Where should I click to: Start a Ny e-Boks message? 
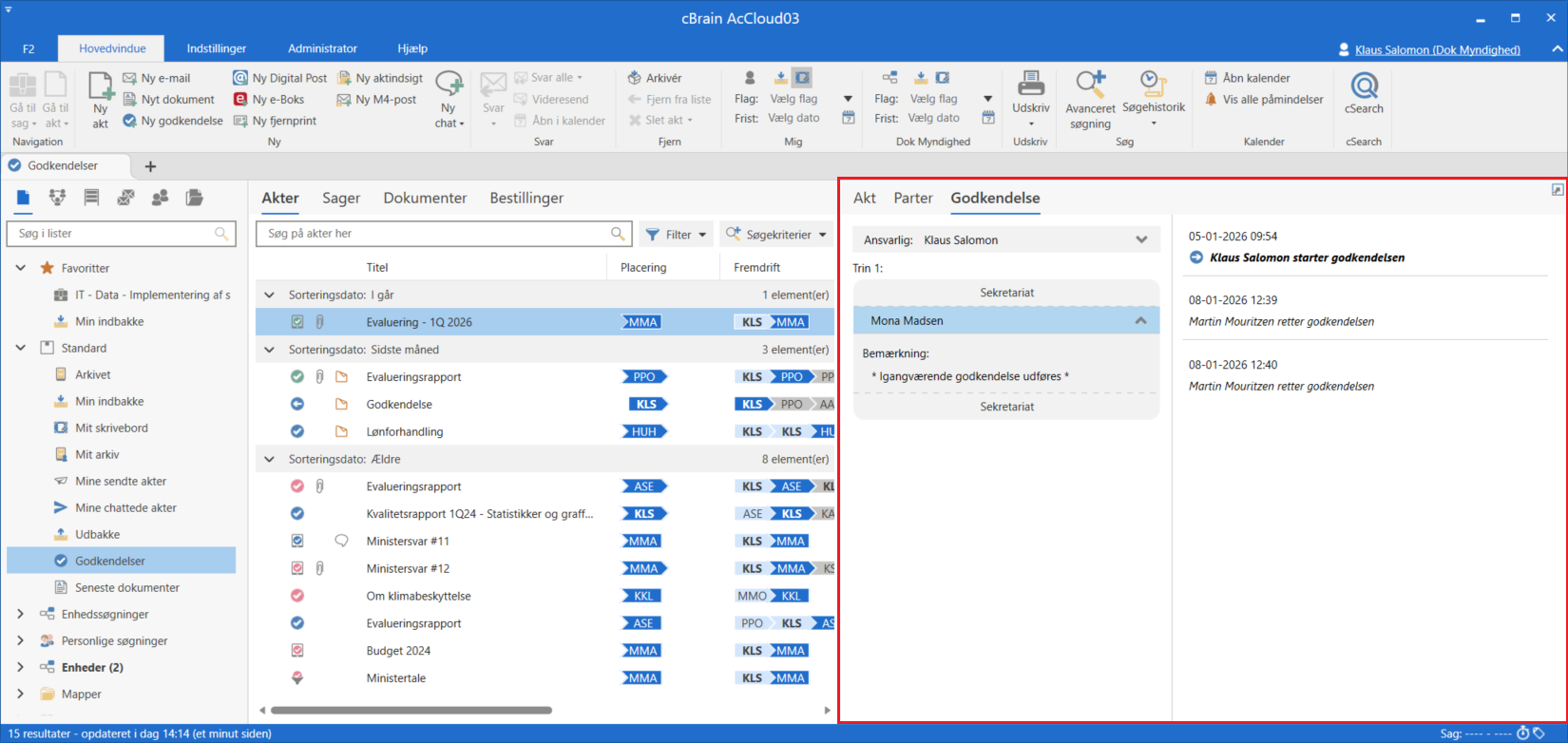[x=269, y=99]
